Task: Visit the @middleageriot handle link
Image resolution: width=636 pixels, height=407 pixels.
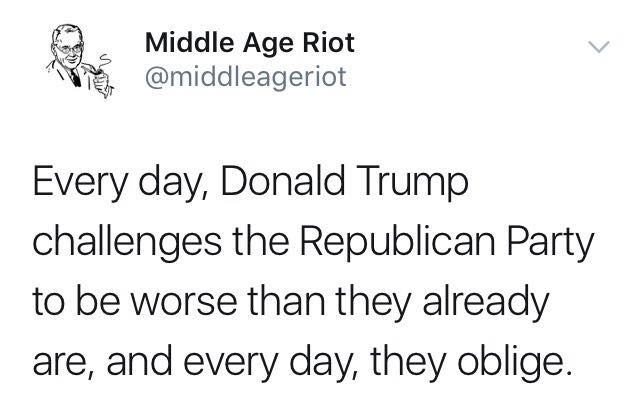Action: [245, 77]
